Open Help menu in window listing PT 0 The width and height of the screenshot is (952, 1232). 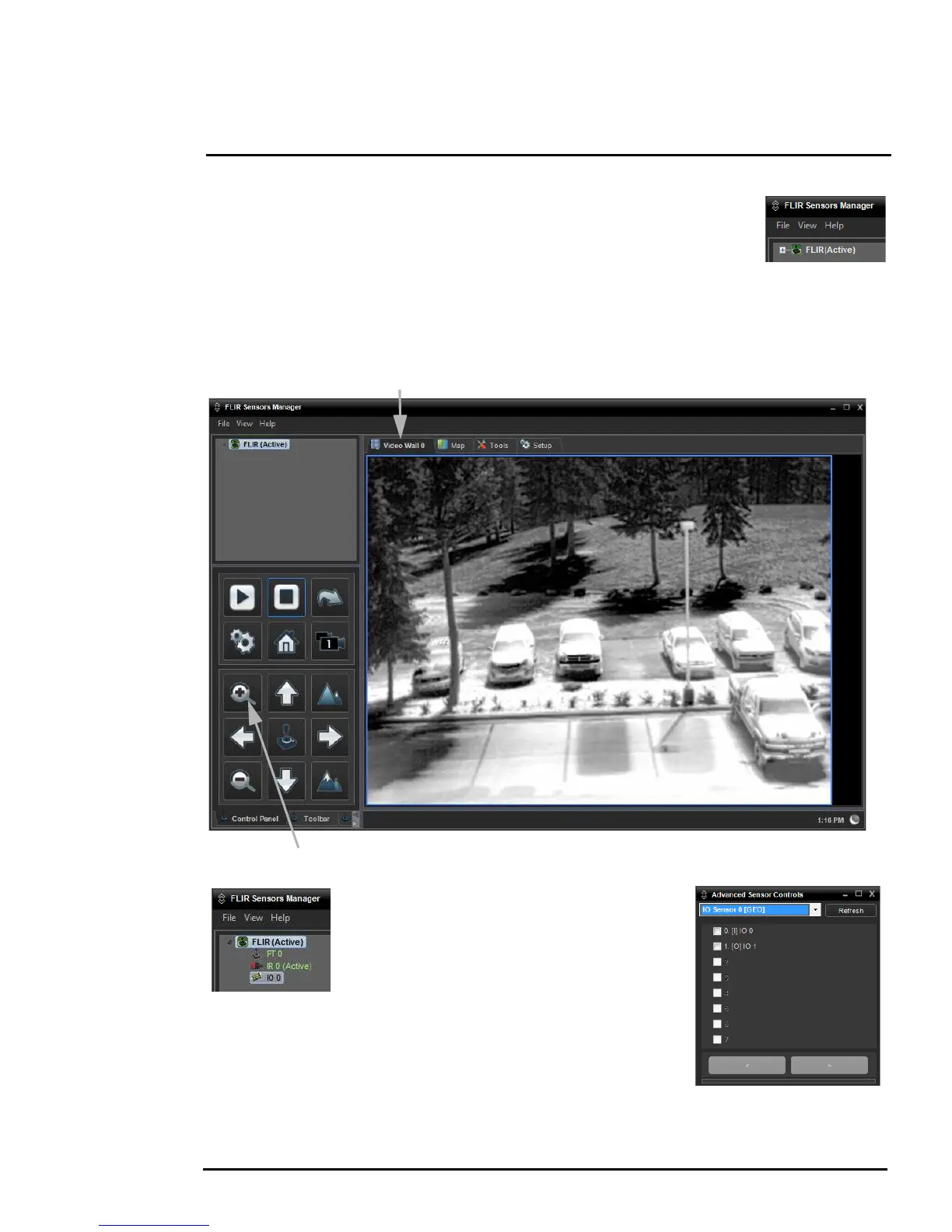click(x=280, y=918)
